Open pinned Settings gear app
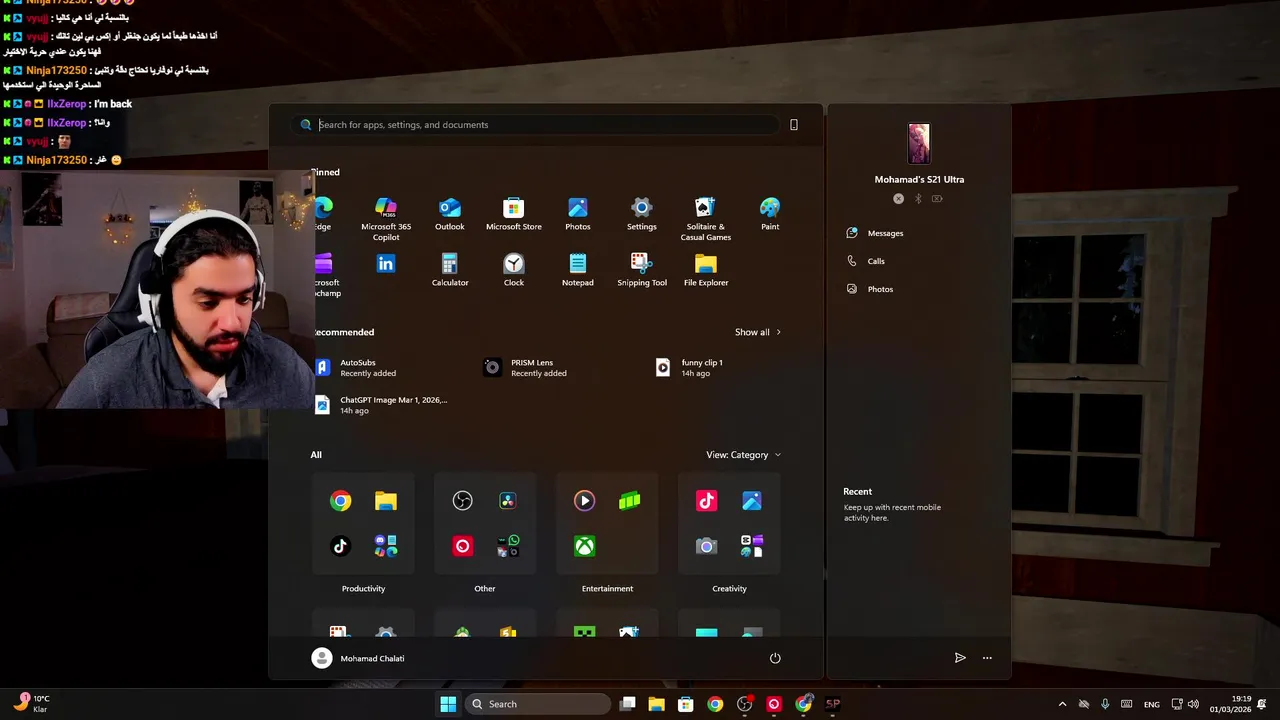This screenshot has width=1280, height=720. [642, 214]
